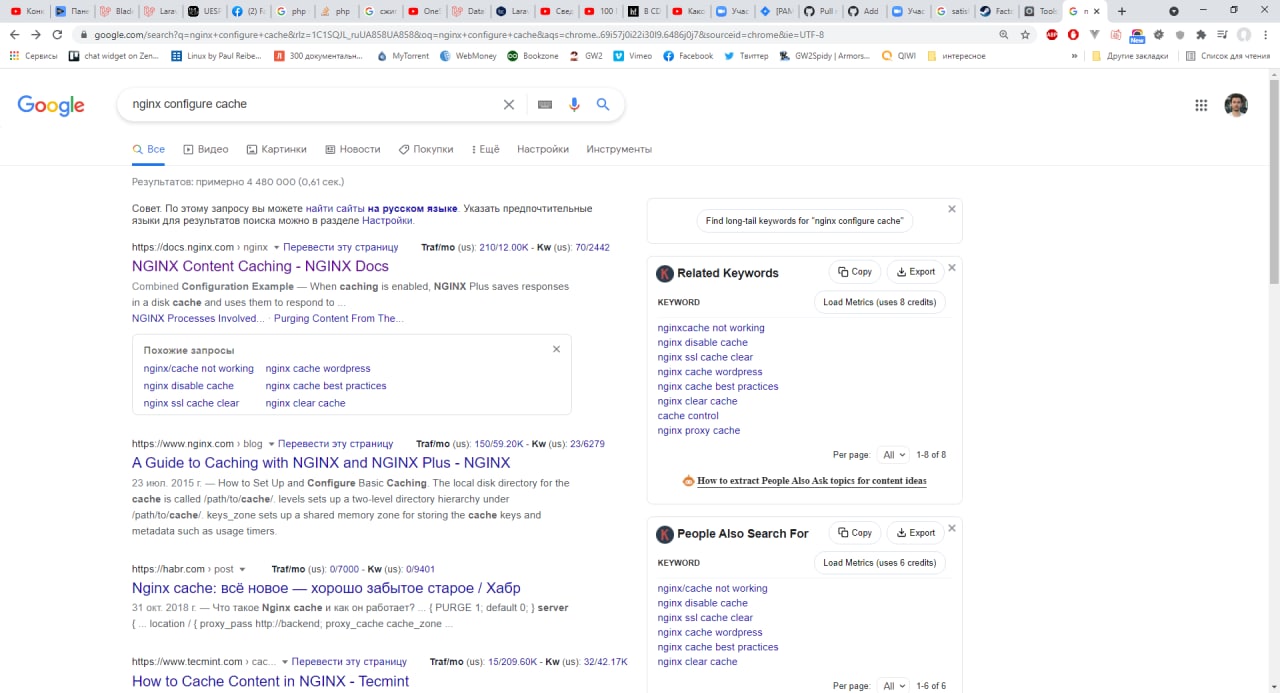Show hidden bookmarks with the chevron
This screenshot has height=693, width=1280.
[1075, 56]
